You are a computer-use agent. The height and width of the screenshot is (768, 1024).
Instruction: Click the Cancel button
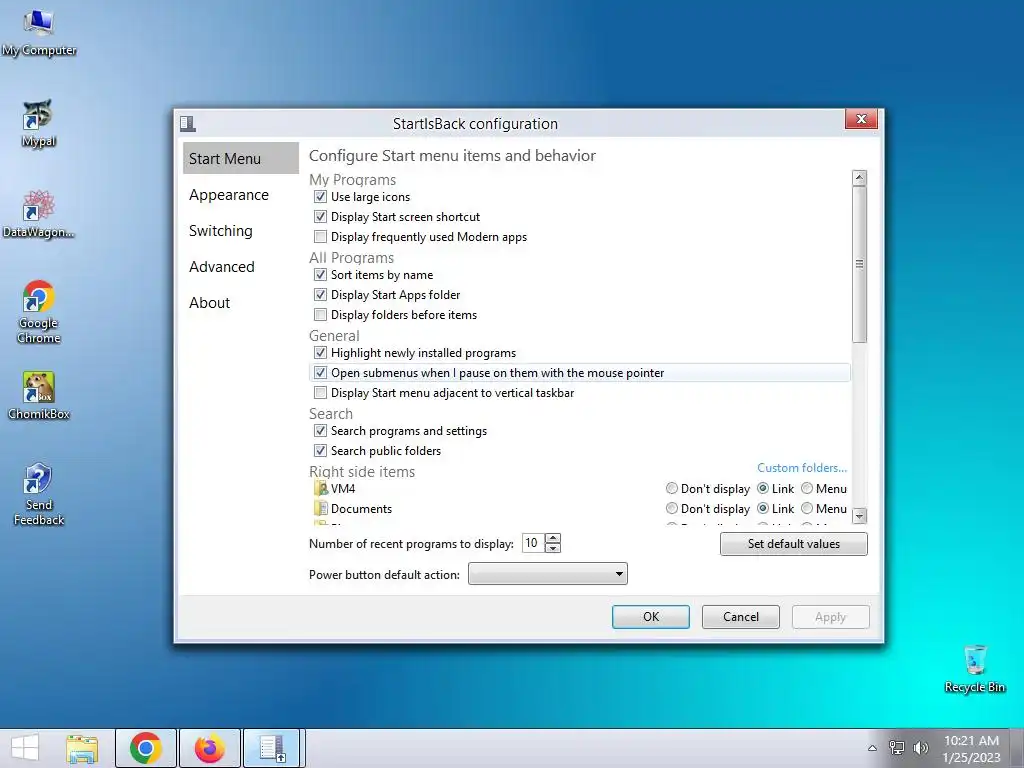pos(741,617)
